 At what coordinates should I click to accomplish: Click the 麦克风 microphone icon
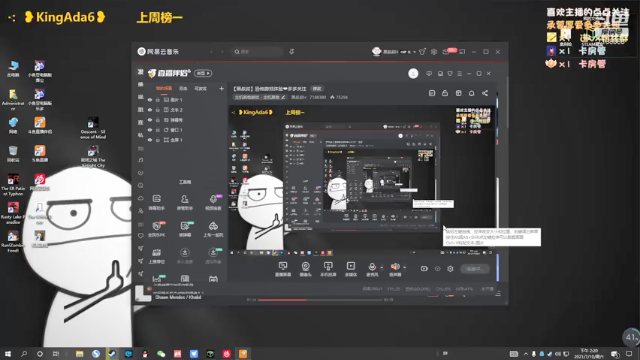pos(372,267)
